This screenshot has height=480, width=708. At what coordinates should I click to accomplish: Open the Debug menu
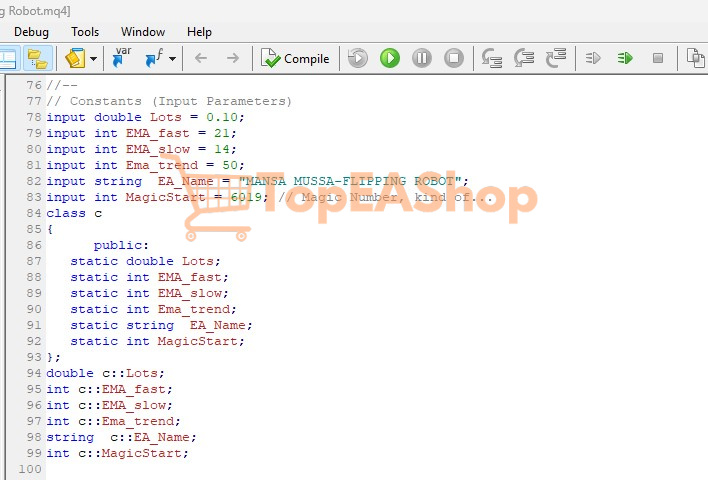click(x=31, y=32)
